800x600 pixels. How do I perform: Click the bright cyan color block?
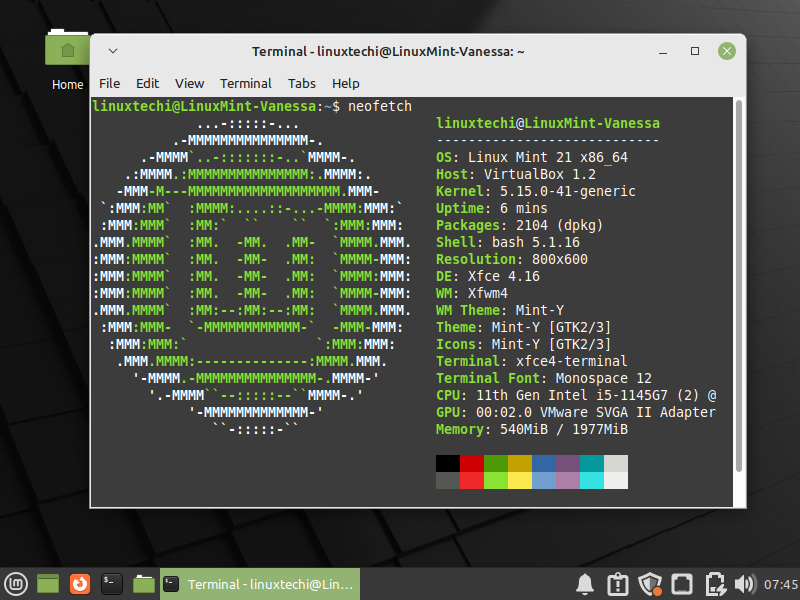click(x=592, y=481)
